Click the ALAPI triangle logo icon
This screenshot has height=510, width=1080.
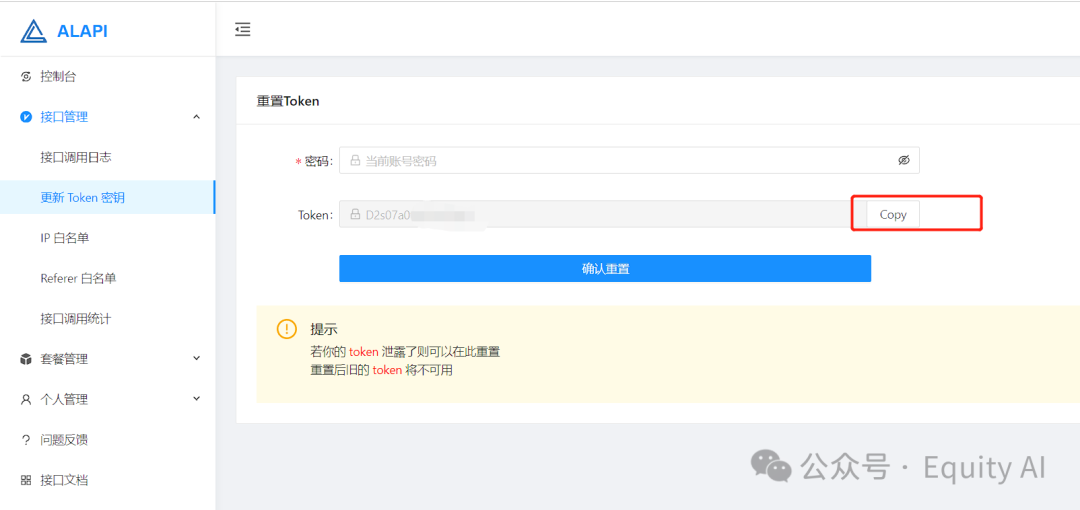(x=33, y=31)
